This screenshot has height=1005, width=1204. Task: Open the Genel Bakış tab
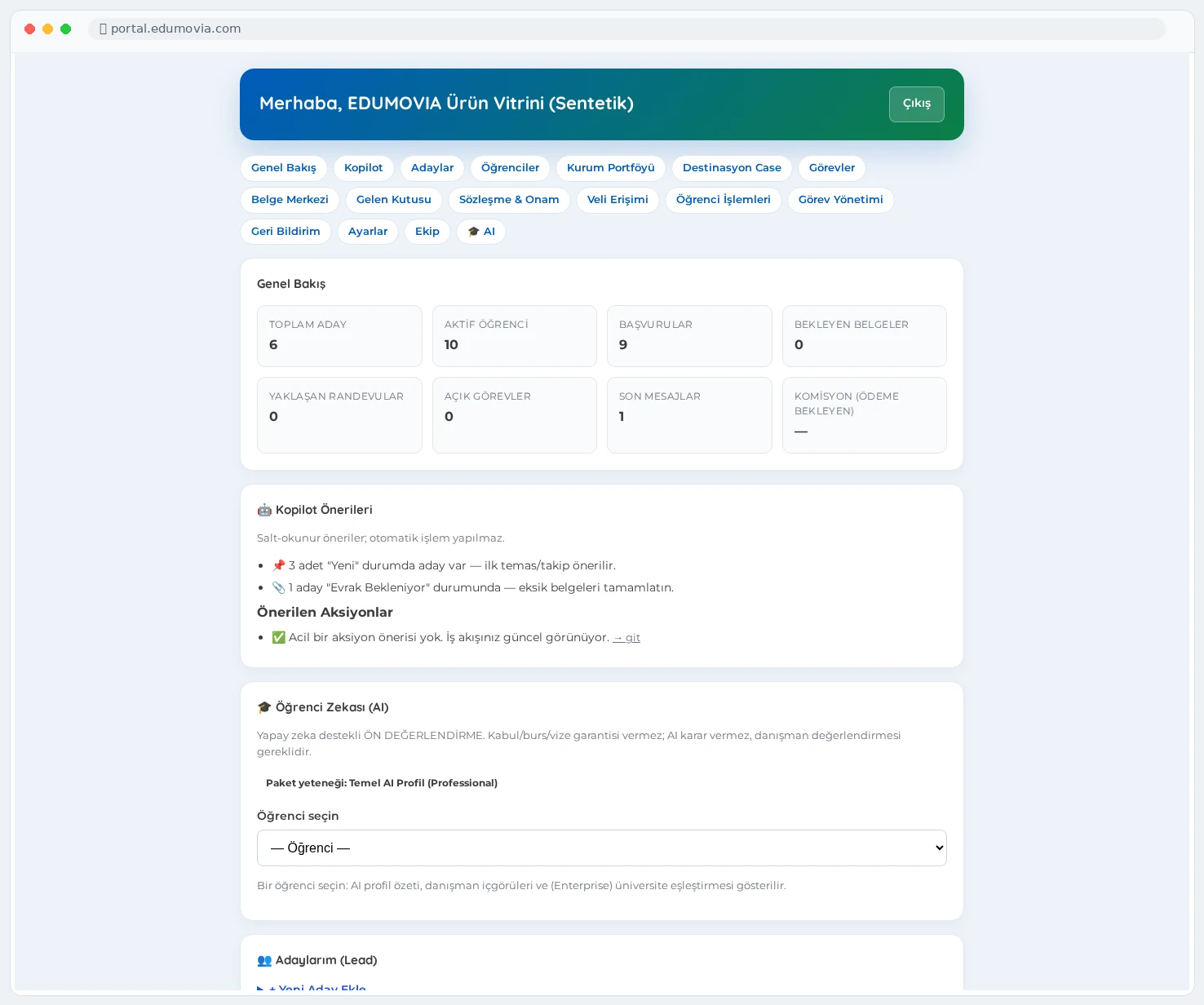(283, 168)
